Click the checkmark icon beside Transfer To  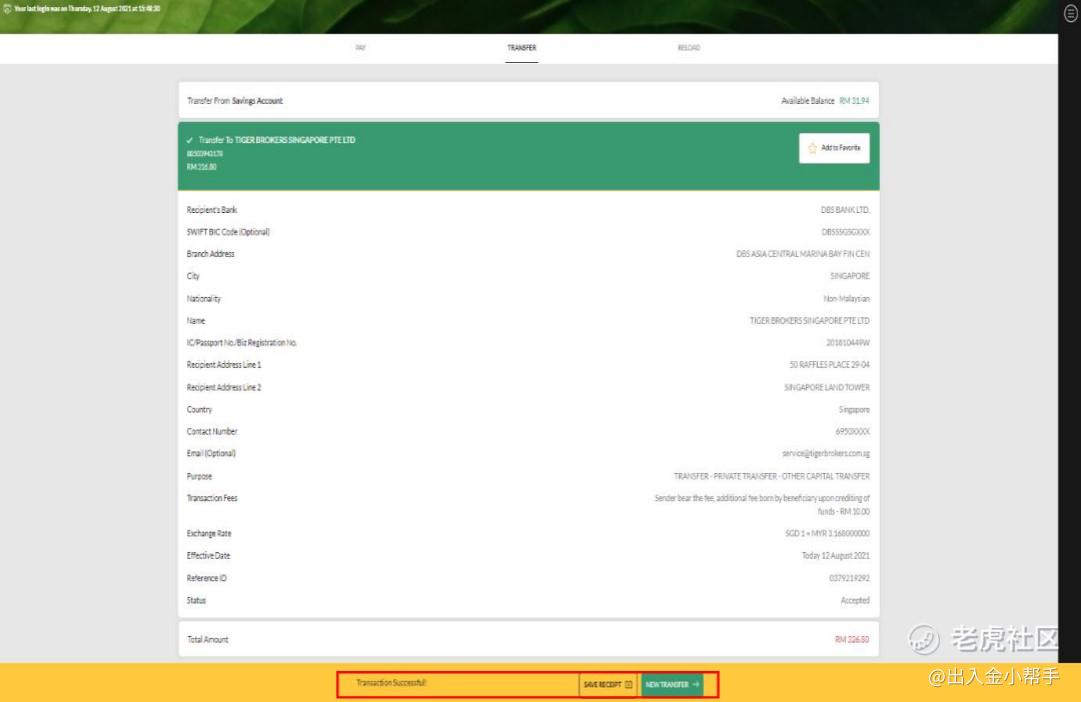tap(190, 141)
